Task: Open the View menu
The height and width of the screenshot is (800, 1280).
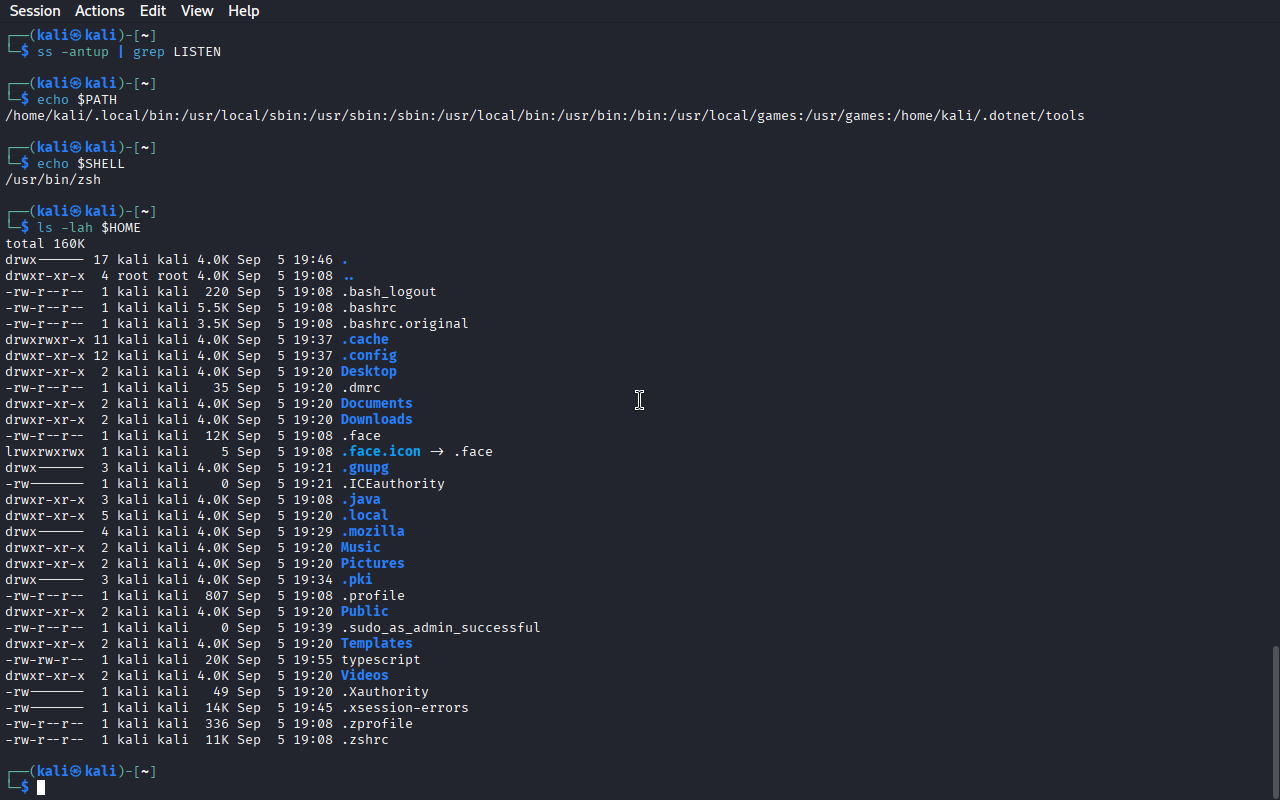Action: (197, 11)
